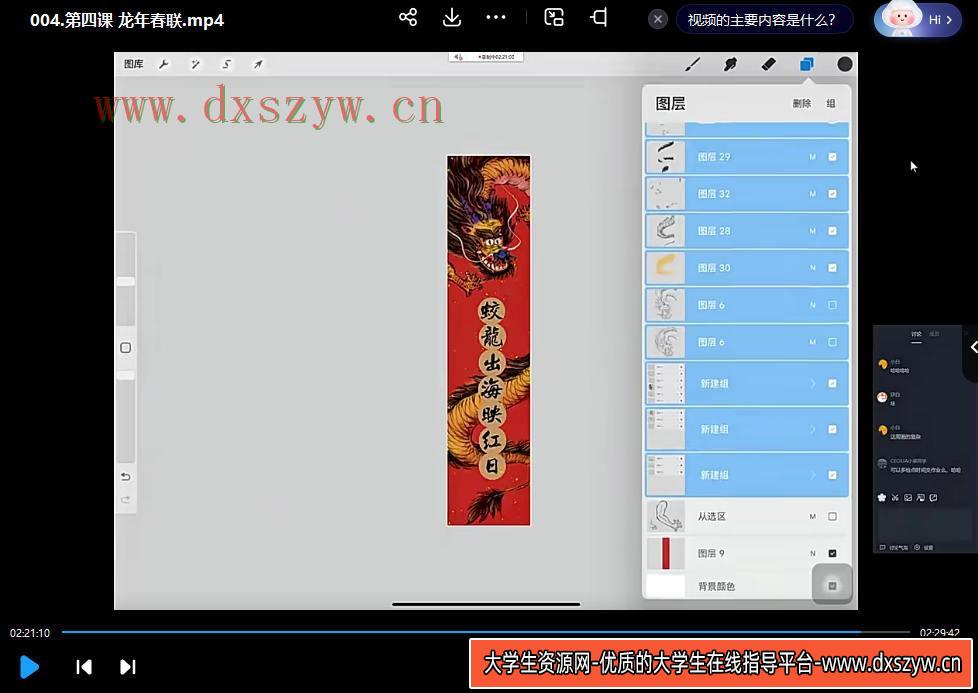Play the video with blue play button

pyautogui.click(x=29, y=667)
